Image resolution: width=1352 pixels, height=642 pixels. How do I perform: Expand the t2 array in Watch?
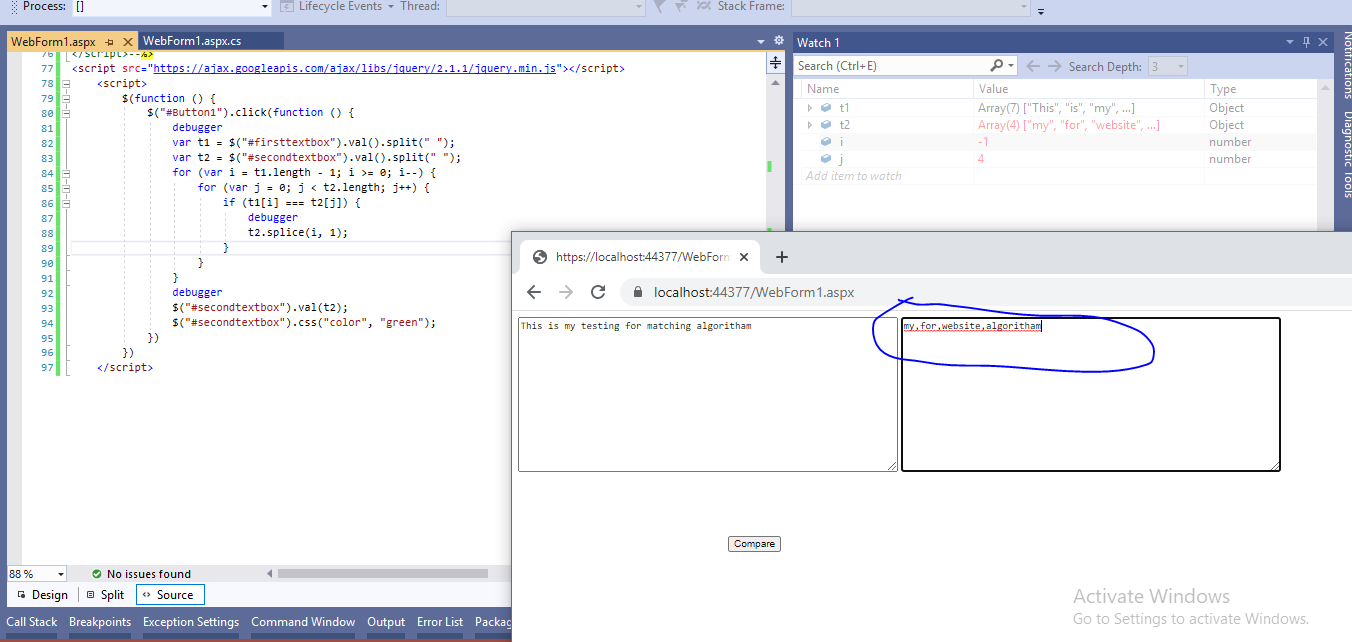(810, 125)
